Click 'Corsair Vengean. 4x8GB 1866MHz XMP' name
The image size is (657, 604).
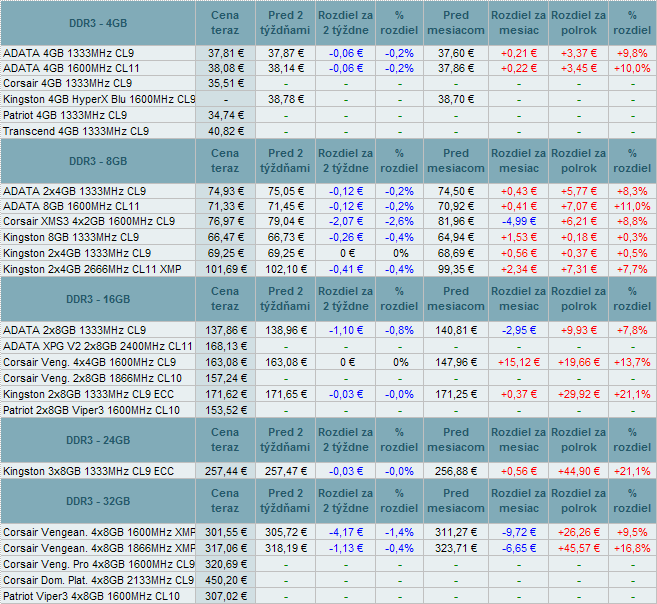(x=99, y=548)
